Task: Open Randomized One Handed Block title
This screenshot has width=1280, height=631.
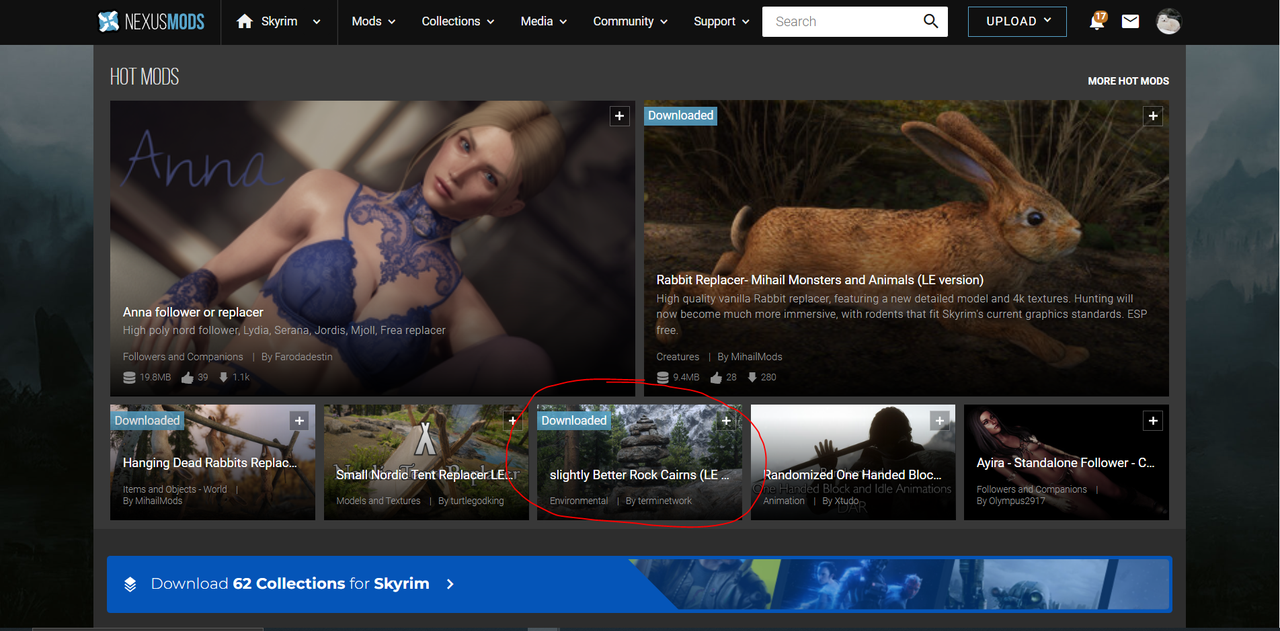Action: 853,475
